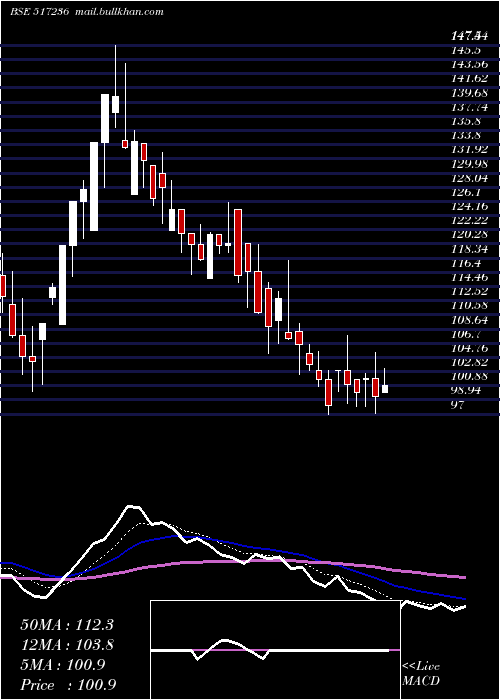Click the <<Live MACD label
The width and height of the screenshot is (500, 700).
pos(421,673)
